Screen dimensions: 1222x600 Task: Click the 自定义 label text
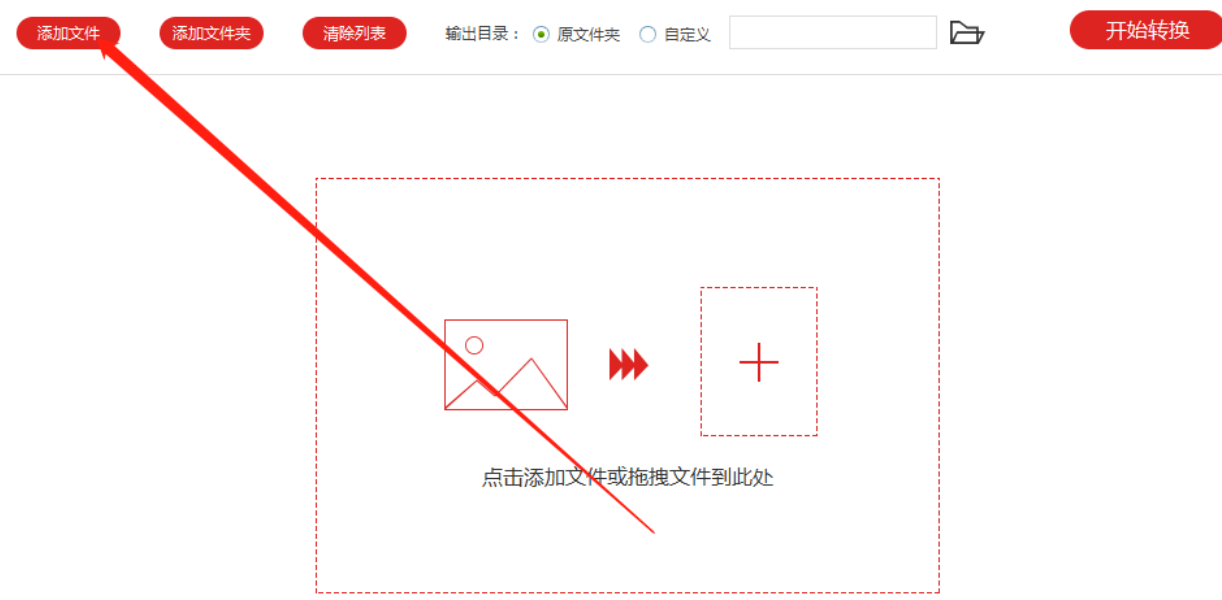point(687,34)
